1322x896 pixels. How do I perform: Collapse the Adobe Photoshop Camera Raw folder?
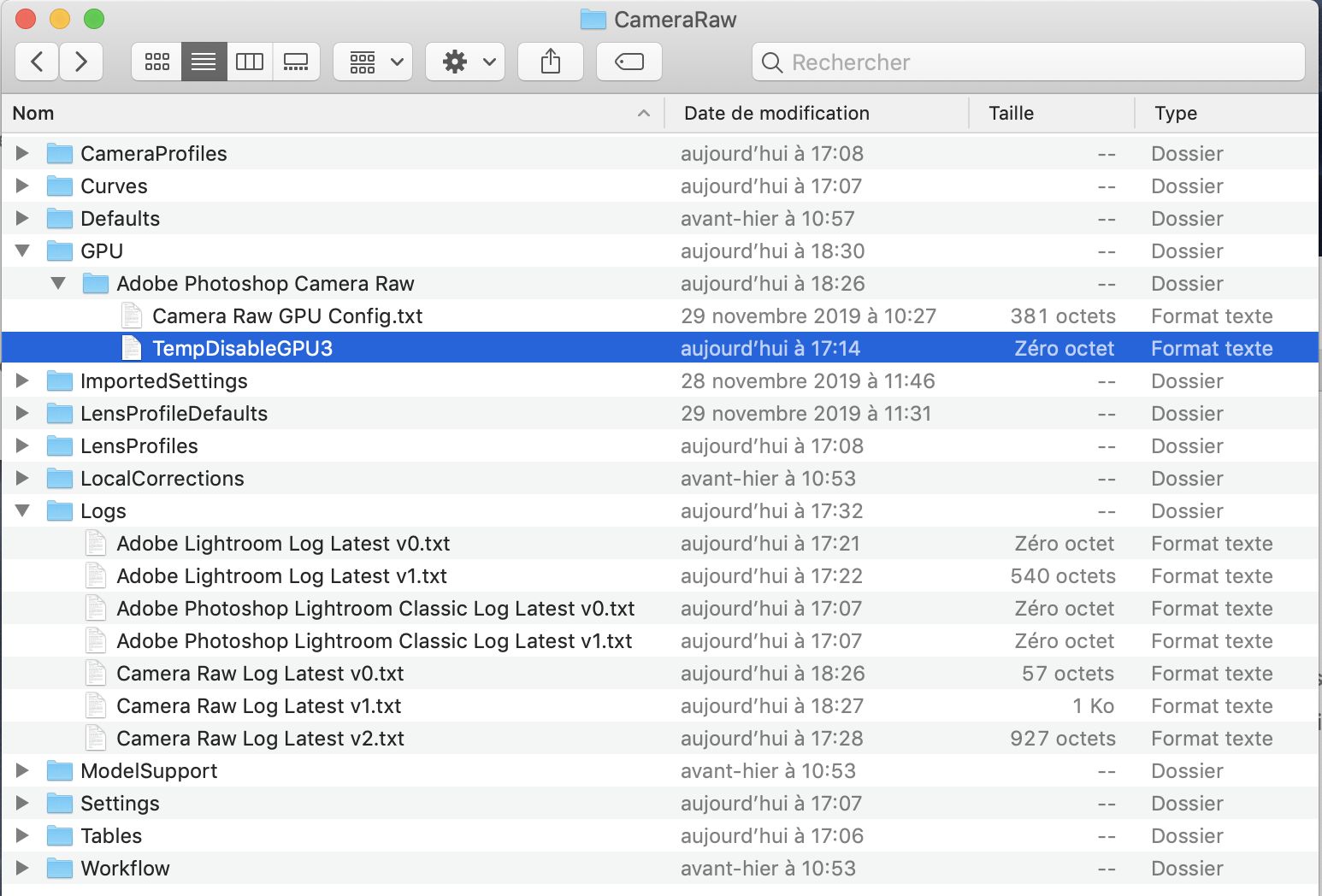pyautogui.click(x=58, y=283)
